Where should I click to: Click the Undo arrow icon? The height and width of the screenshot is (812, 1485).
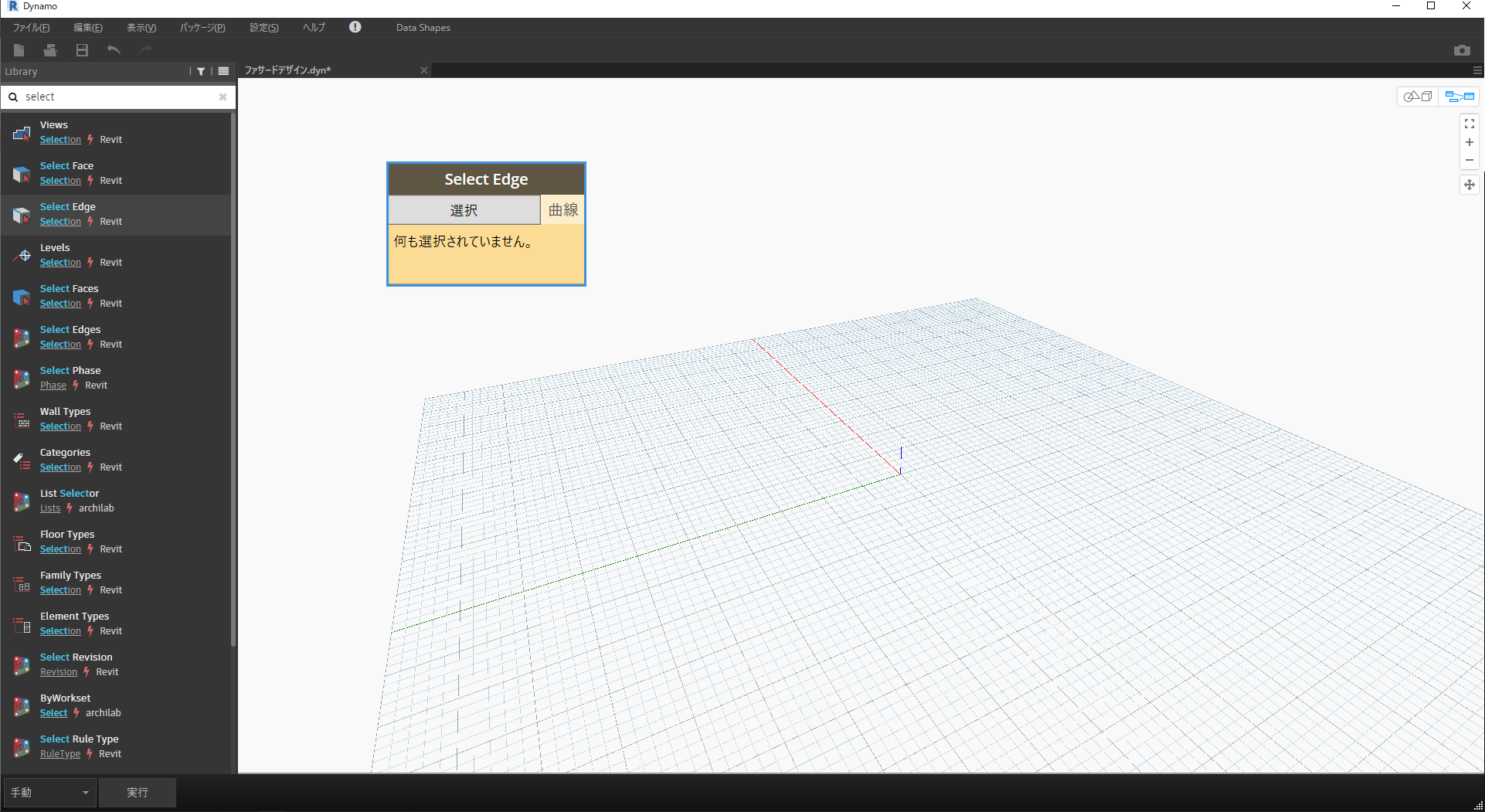[114, 50]
